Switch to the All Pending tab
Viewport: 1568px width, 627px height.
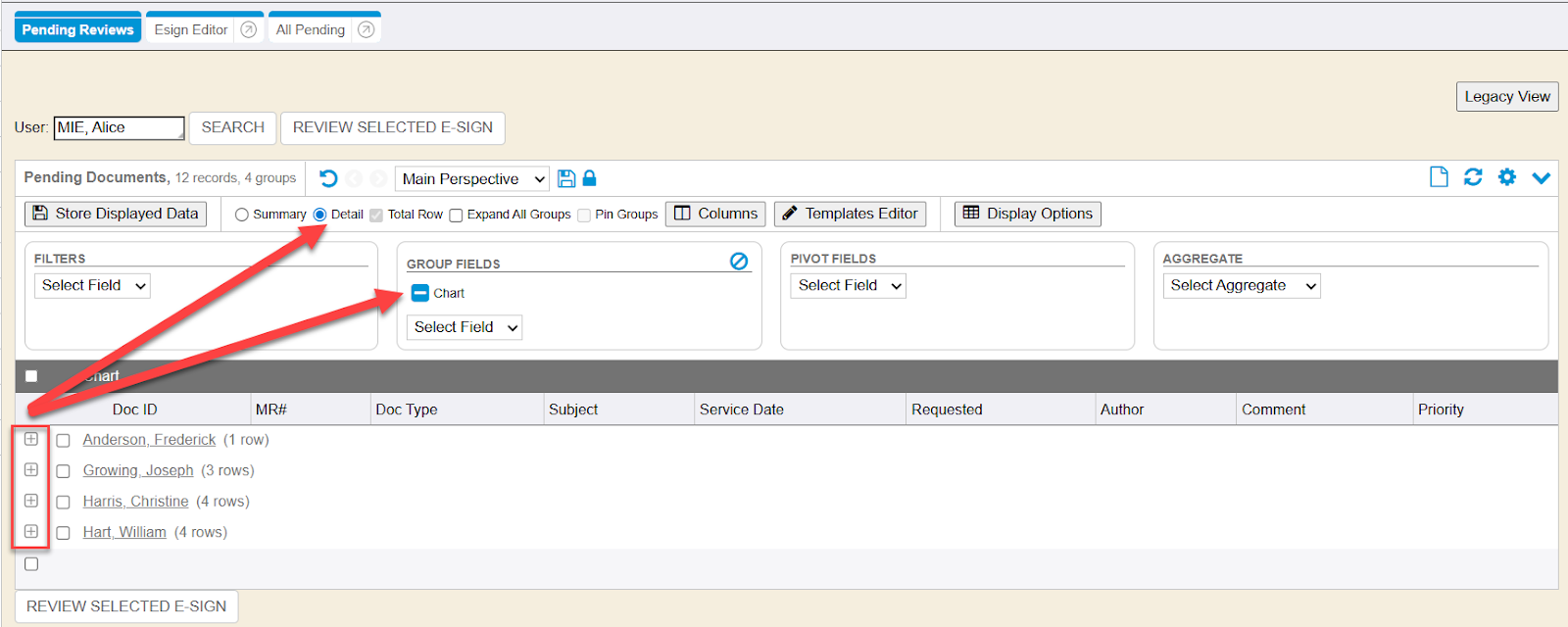point(311,29)
